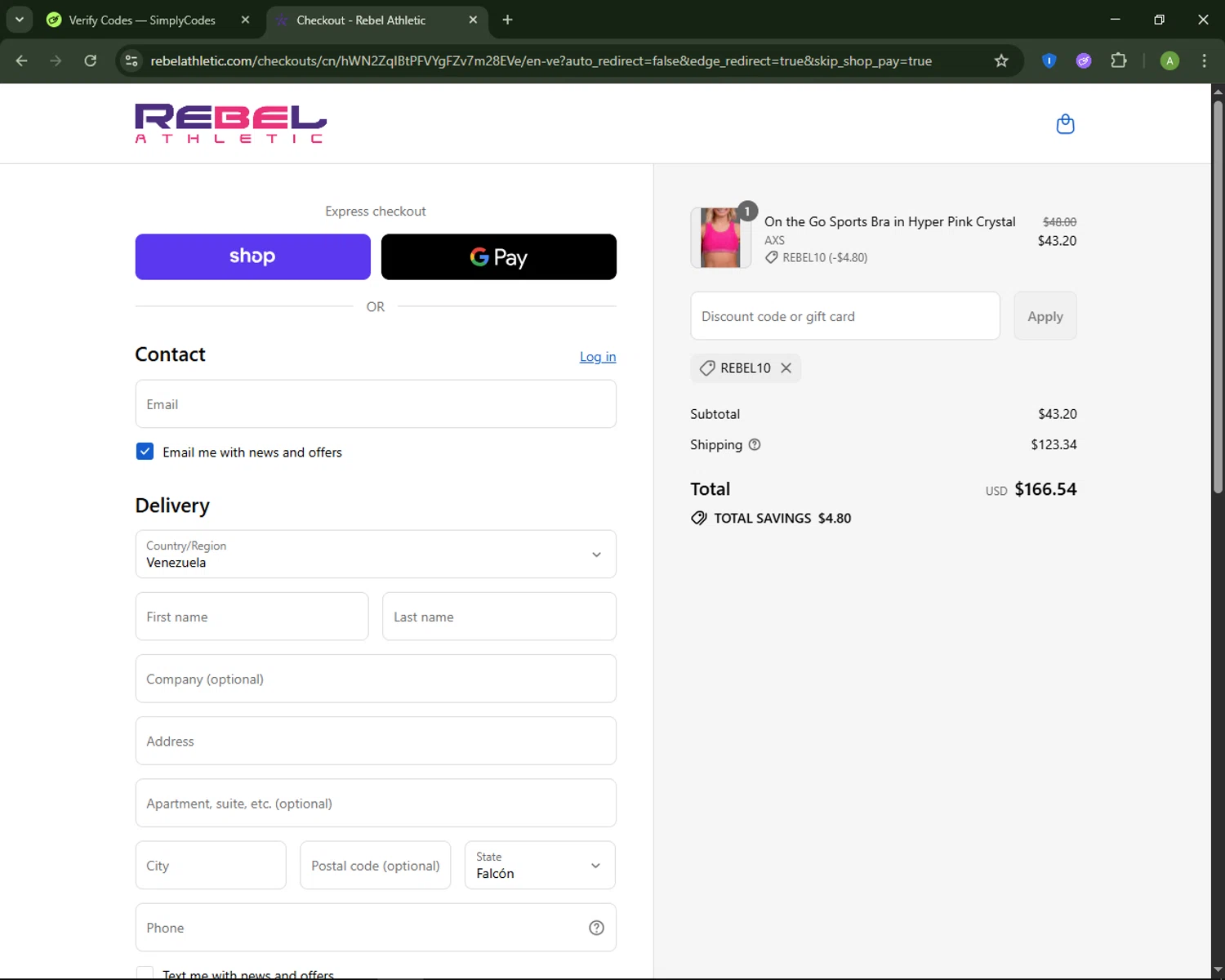
Task: Click the shipping cost $123.34
Action: [x=1053, y=445]
